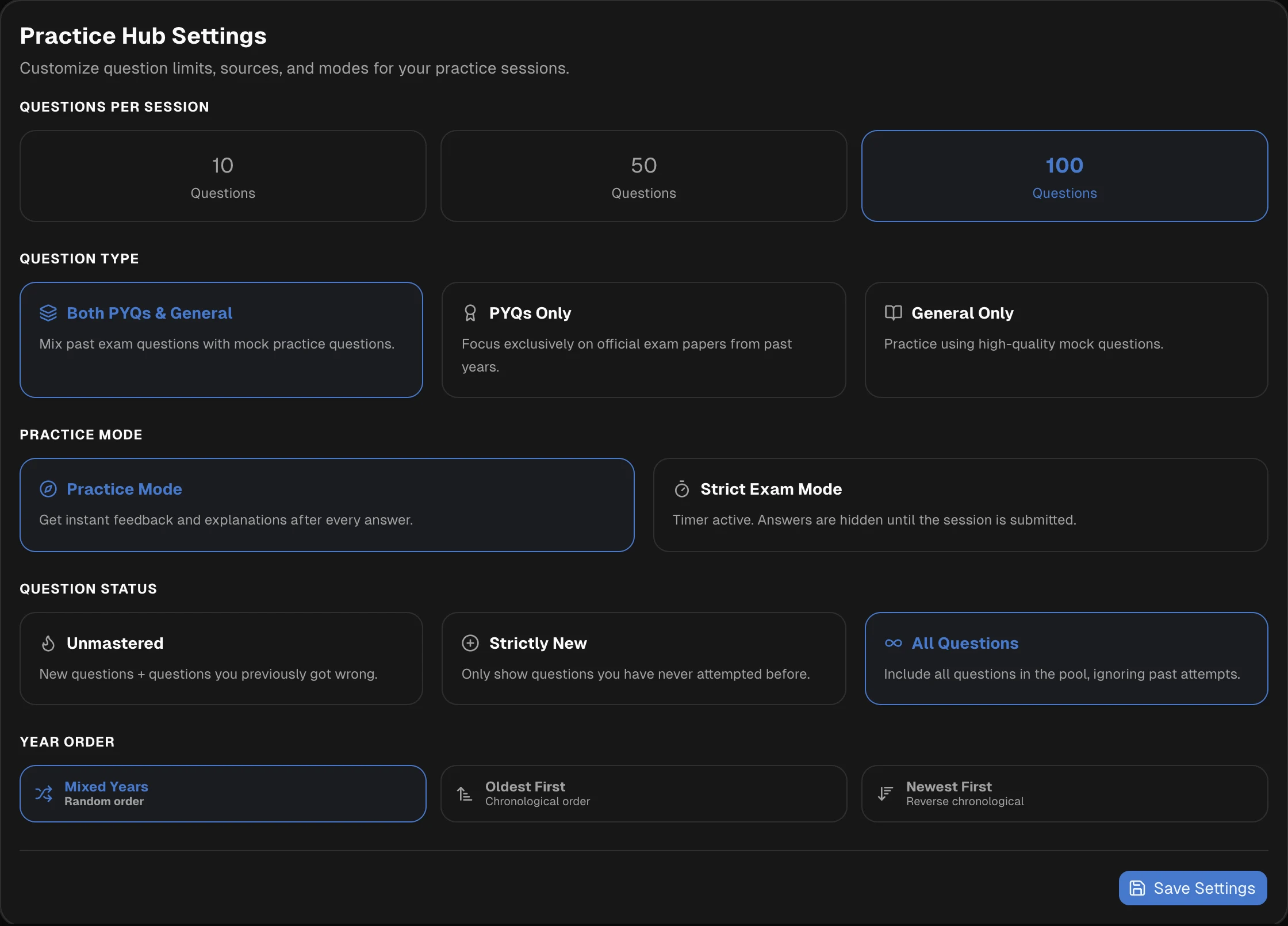Click the open book icon beside General Only

click(893, 313)
